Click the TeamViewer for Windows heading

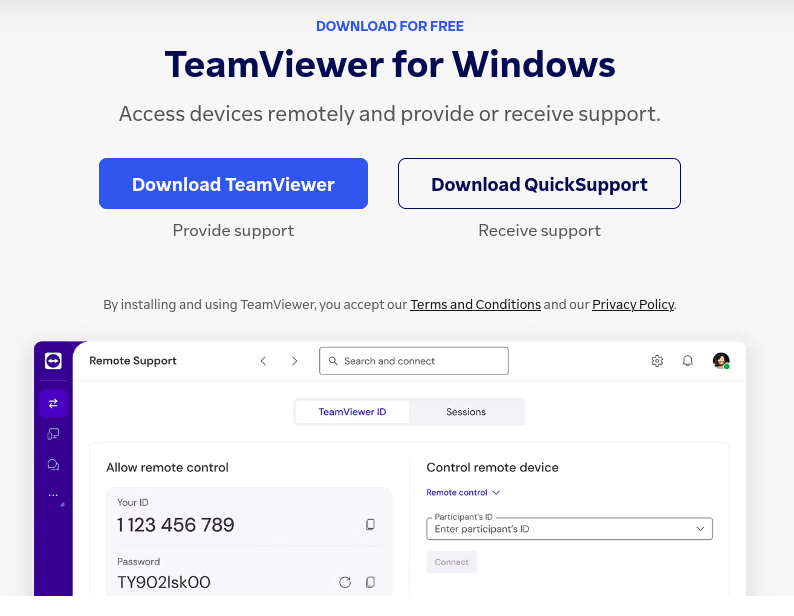(x=390, y=65)
